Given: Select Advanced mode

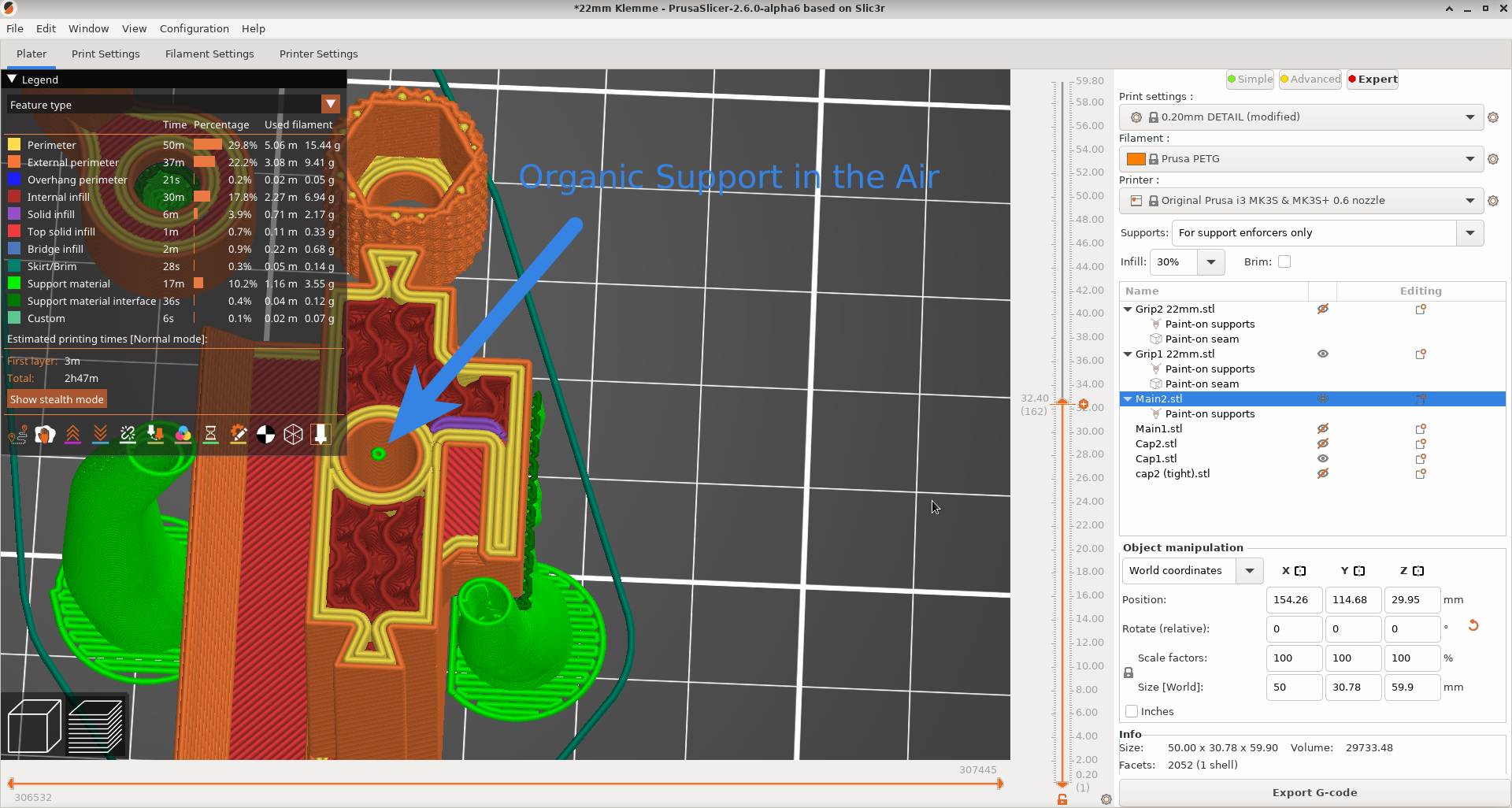Looking at the screenshot, I should [x=1310, y=80].
